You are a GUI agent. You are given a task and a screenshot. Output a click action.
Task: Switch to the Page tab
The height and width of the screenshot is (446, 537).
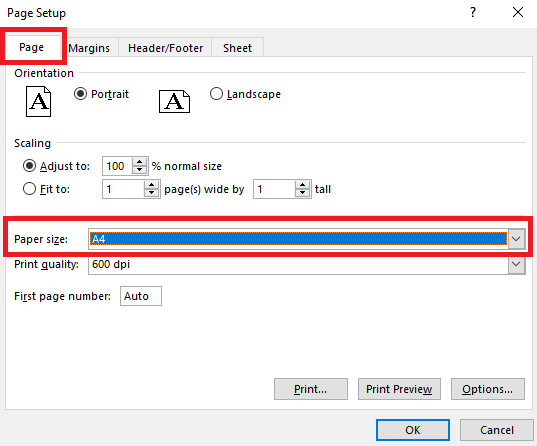31,47
